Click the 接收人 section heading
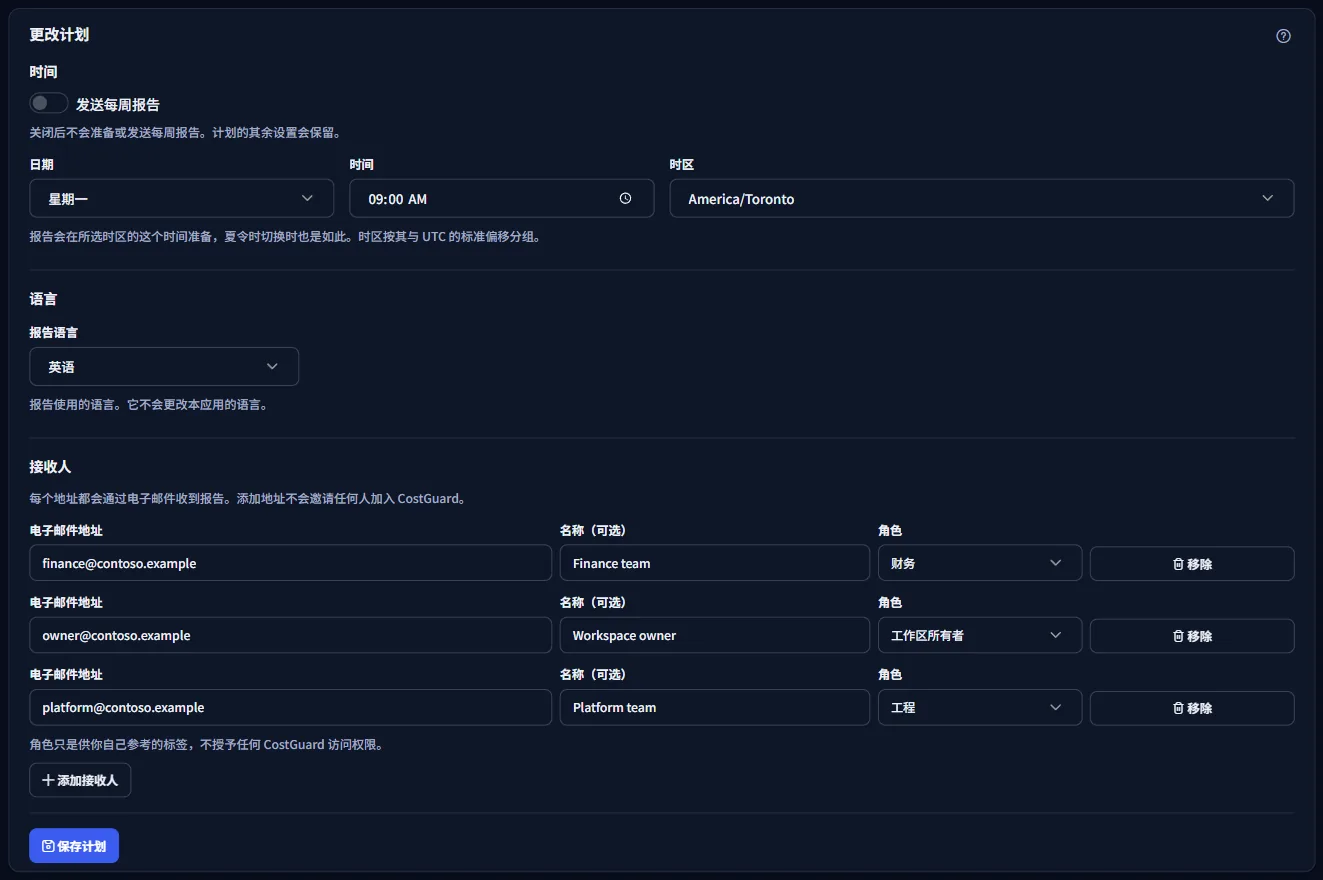1323x880 pixels. click(x=50, y=466)
